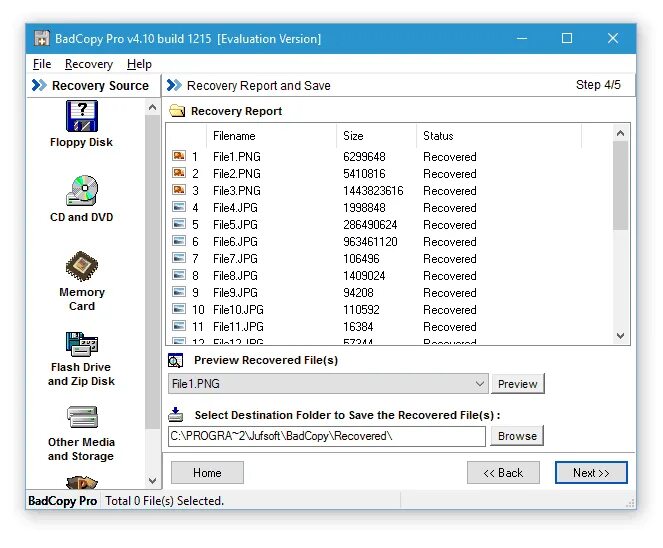663x548 pixels.
Task: Click the report list scroll down arrow
Action: click(x=620, y=336)
